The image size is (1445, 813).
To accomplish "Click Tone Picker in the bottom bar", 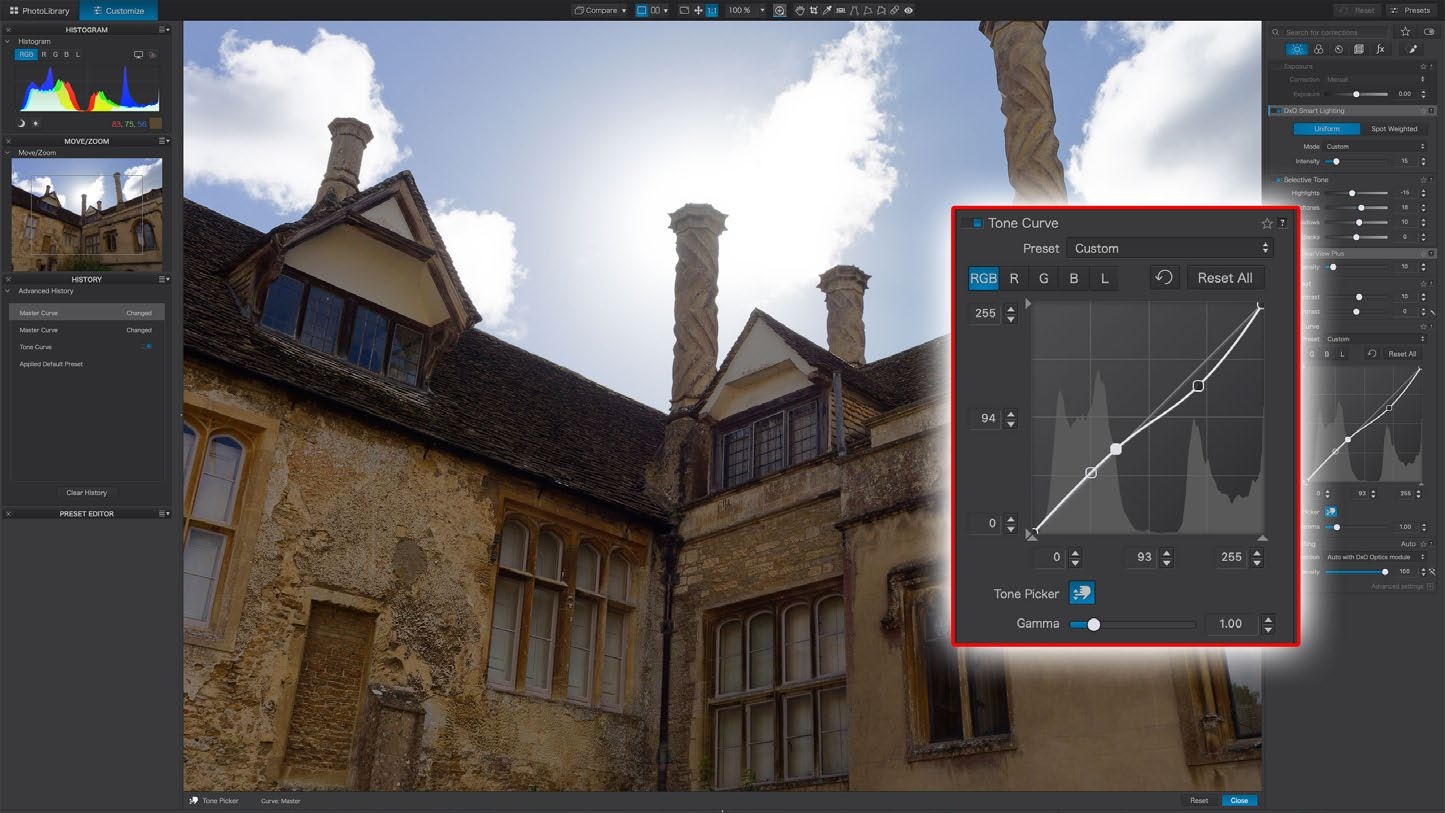I will pos(214,801).
